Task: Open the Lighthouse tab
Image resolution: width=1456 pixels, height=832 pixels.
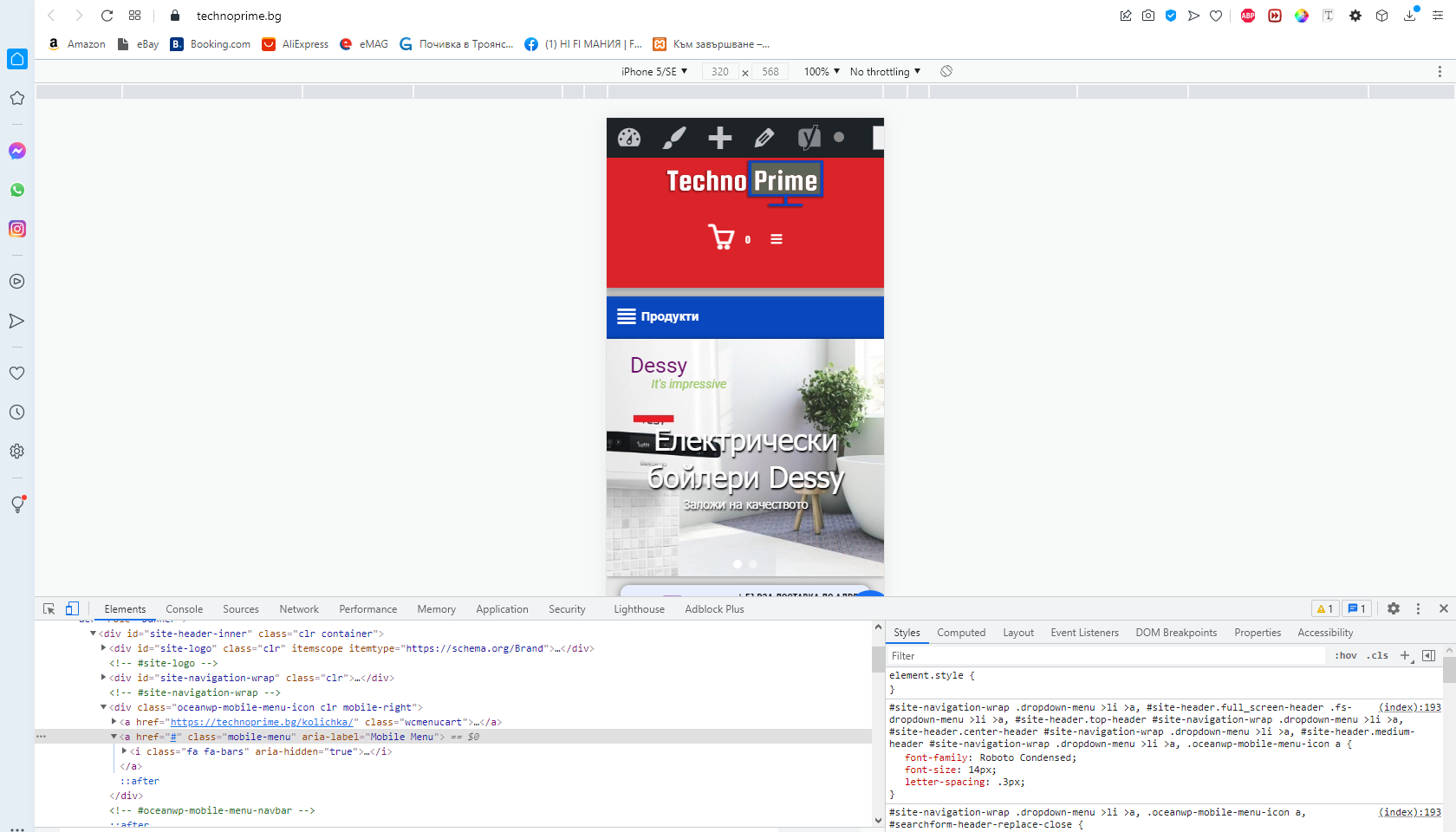Action: click(x=639, y=609)
